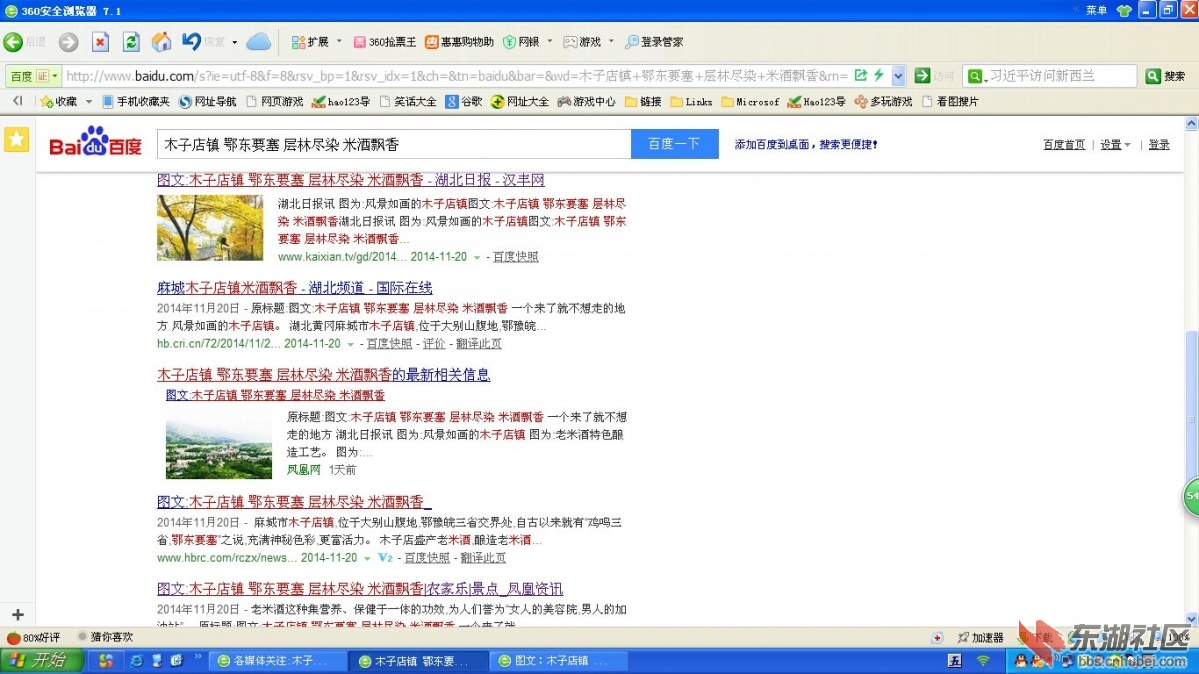
Task: Open the home page via the house icon
Action: coord(161,42)
